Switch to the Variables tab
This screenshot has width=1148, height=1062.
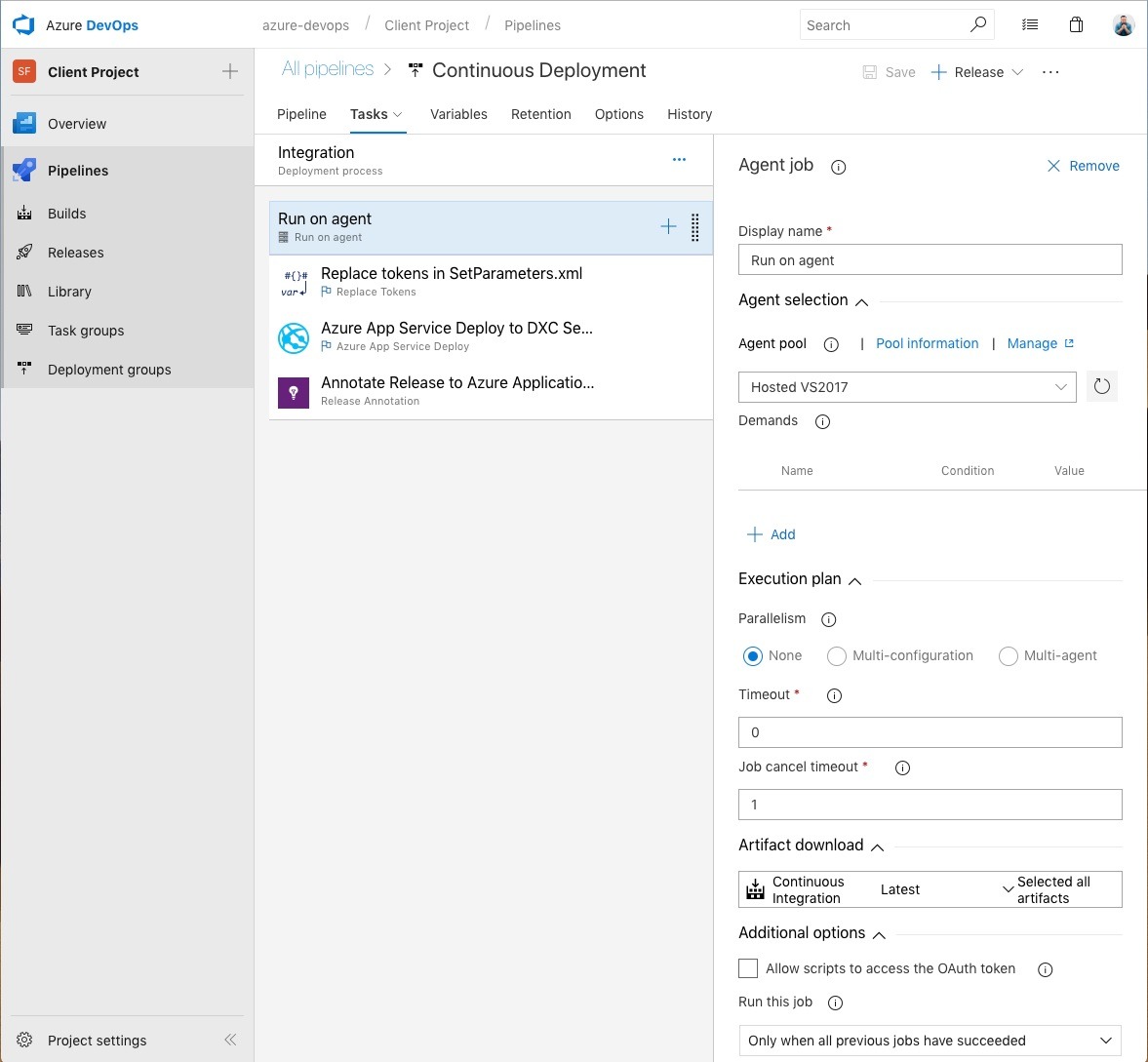pyautogui.click(x=458, y=114)
